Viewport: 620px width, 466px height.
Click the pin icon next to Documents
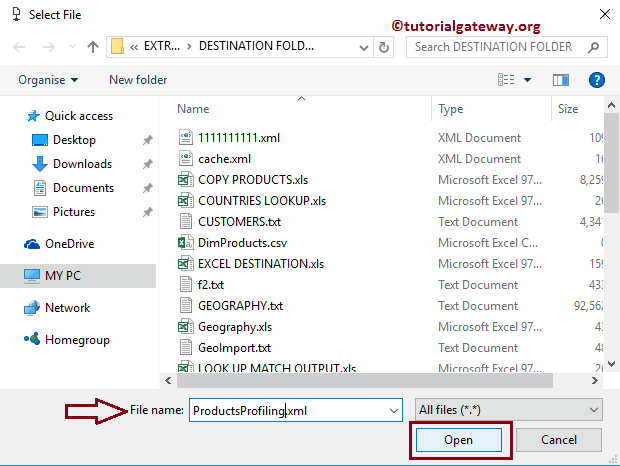(147, 188)
